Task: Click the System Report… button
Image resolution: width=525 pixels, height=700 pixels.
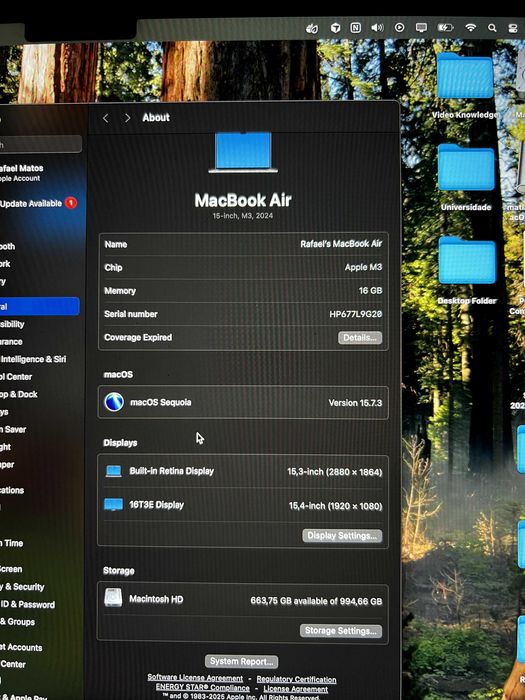Action: [x=242, y=661]
